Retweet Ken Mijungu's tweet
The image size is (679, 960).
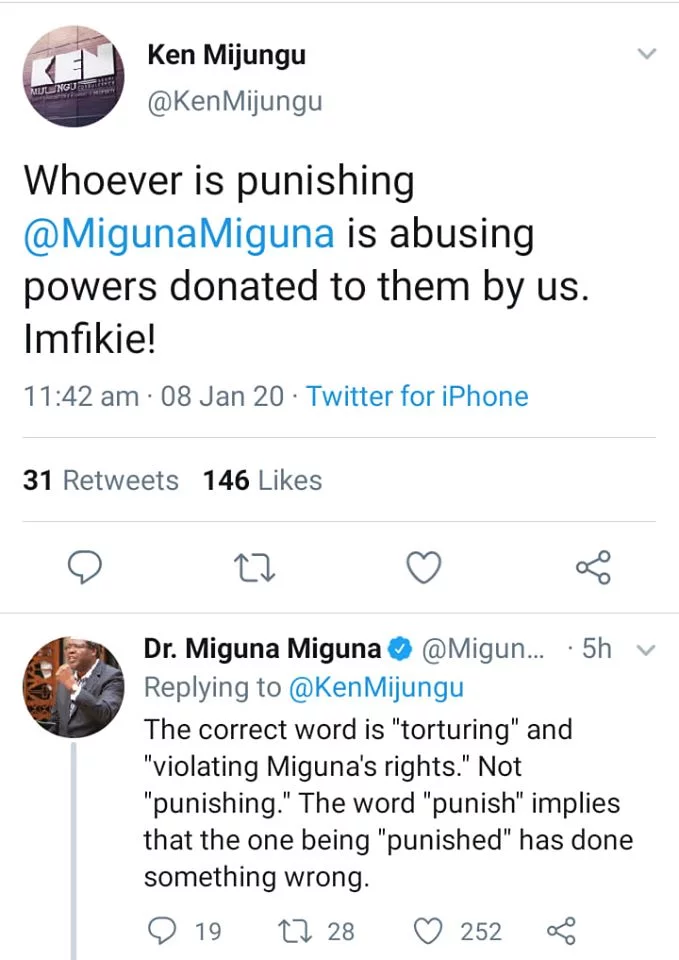tap(254, 568)
